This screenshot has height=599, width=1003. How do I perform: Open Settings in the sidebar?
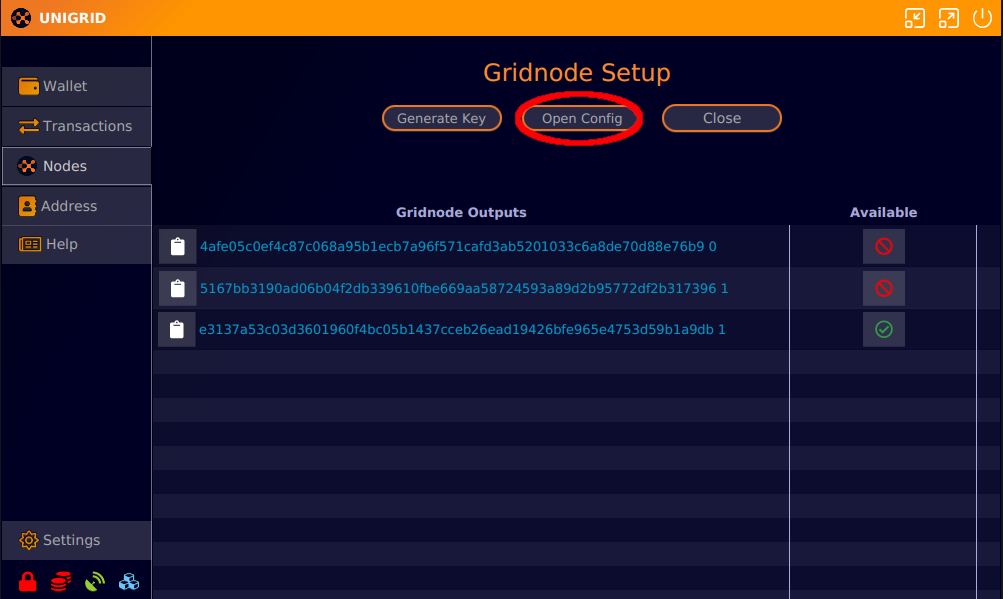tap(77, 540)
